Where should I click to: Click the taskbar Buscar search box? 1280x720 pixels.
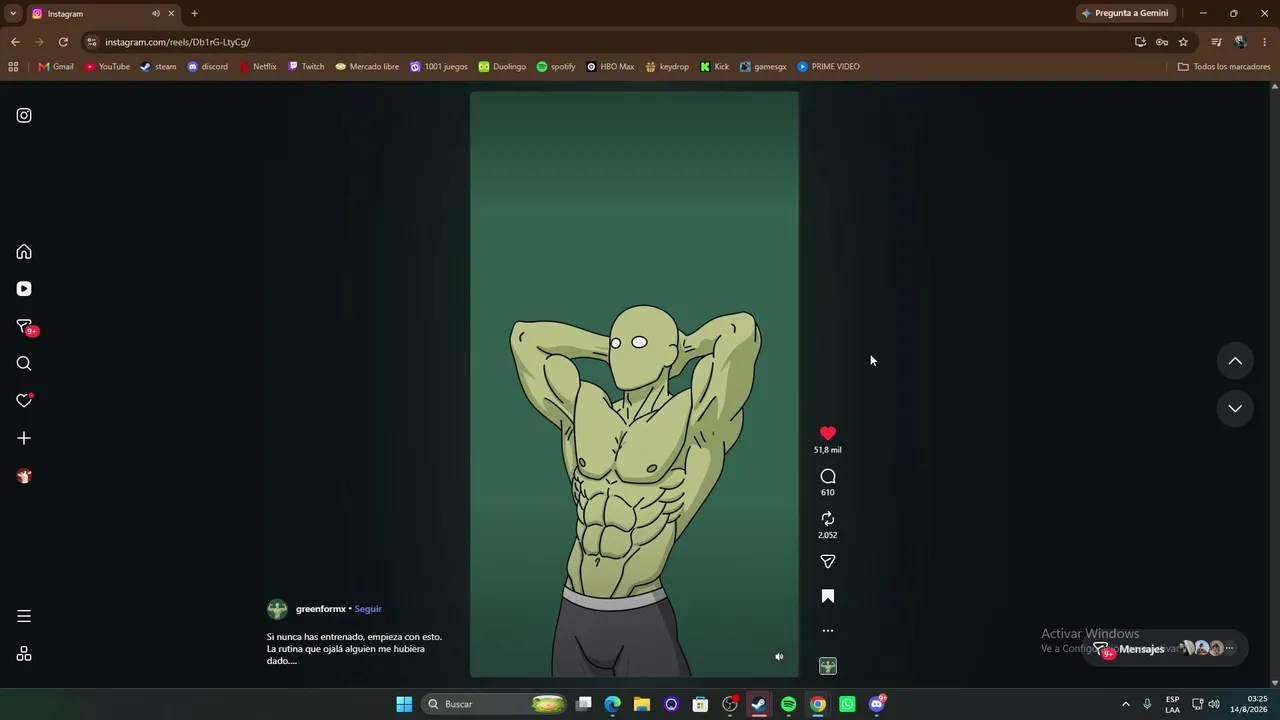coord(495,704)
